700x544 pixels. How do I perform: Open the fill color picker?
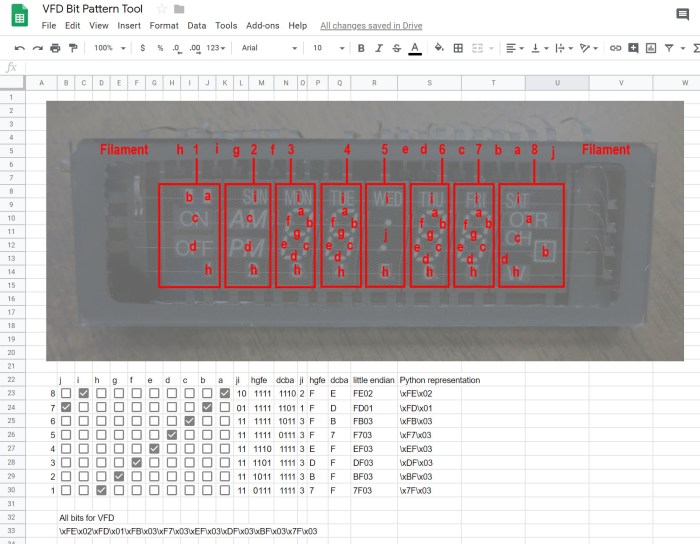point(439,47)
